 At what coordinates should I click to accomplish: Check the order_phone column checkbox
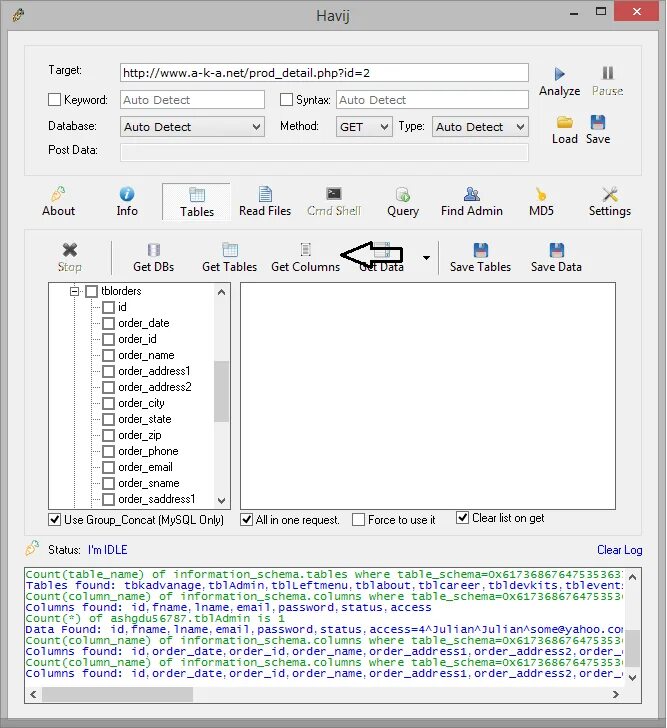pyautogui.click(x=108, y=451)
